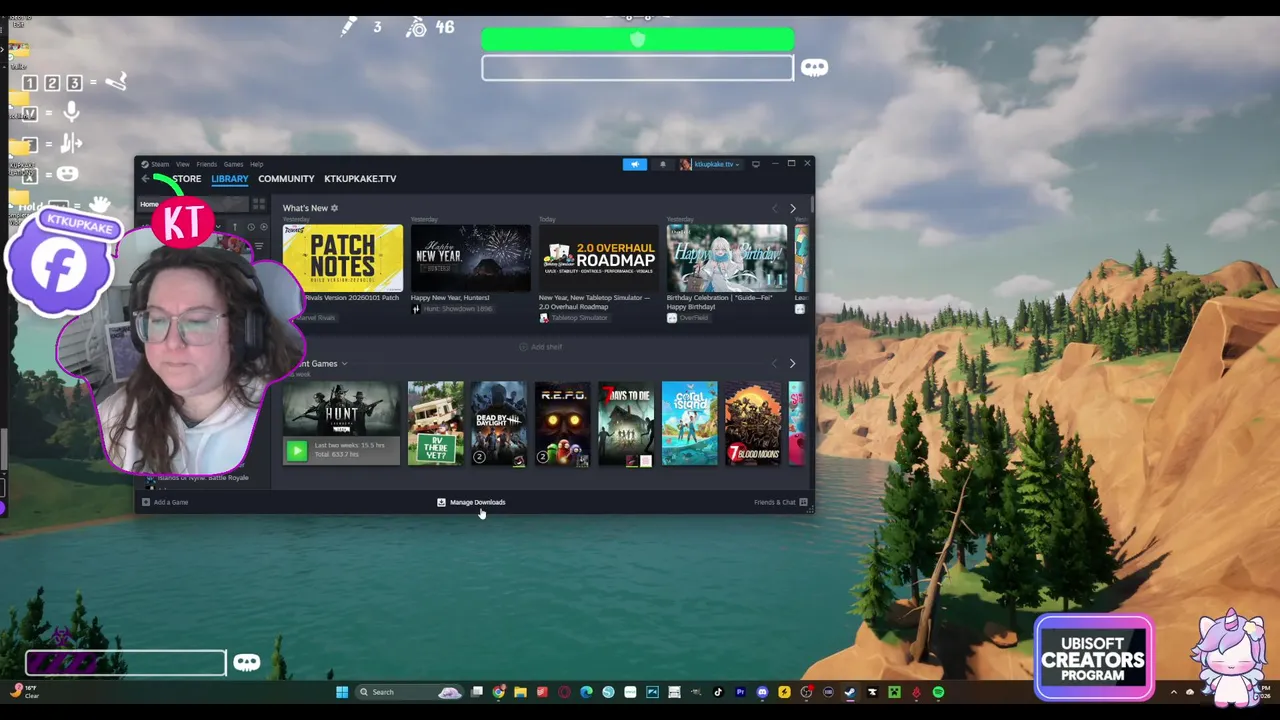Open the sidebar advanced filter lines icon
This screenshot has height=720, width=1280.
(x=259, y=246)
